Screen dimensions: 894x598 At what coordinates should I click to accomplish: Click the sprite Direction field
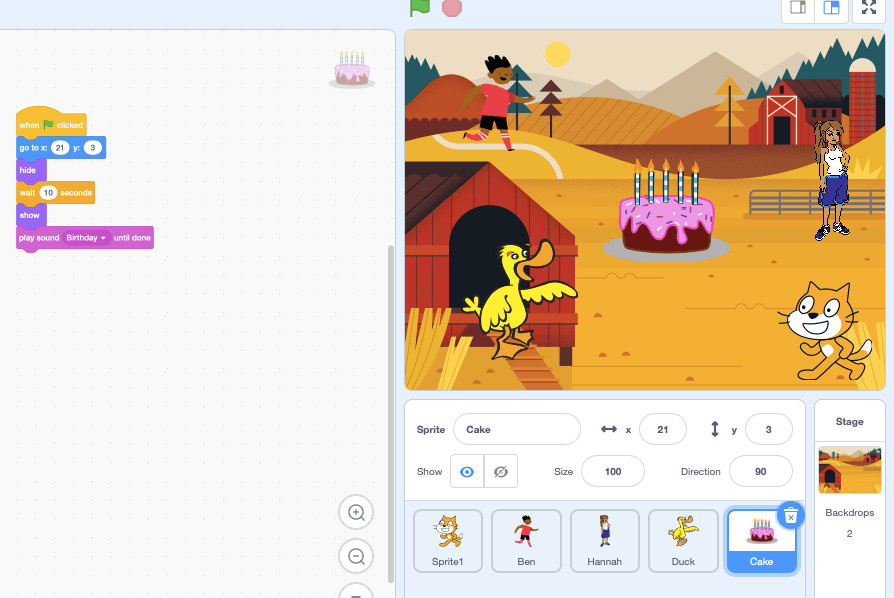pyautogui.click(x=760, y=471)
